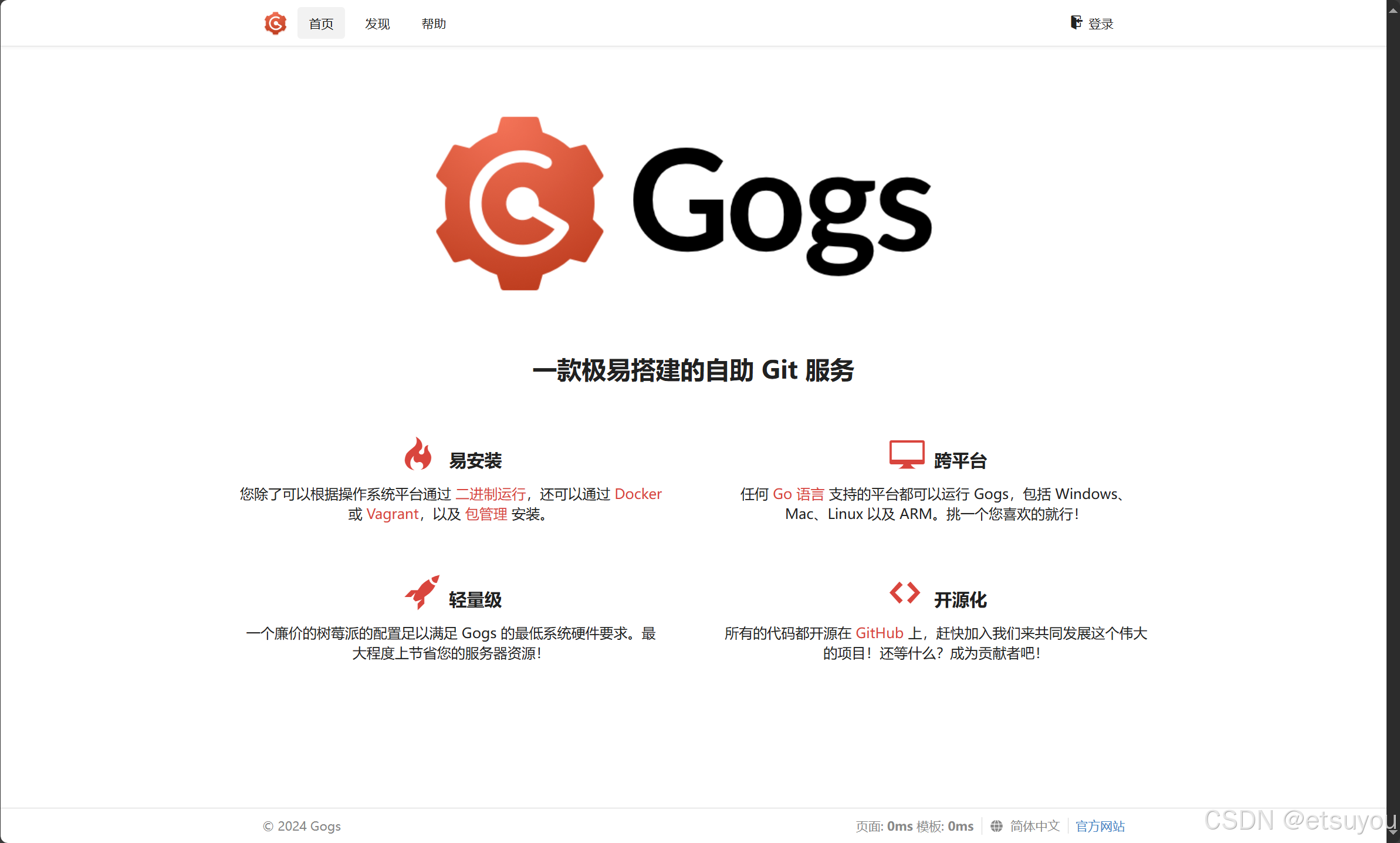Image resolution: width=1400 pixels, height=843 pixels.
Task: Open the 简体中文 language selector
Action: (x=1034, y=826)
